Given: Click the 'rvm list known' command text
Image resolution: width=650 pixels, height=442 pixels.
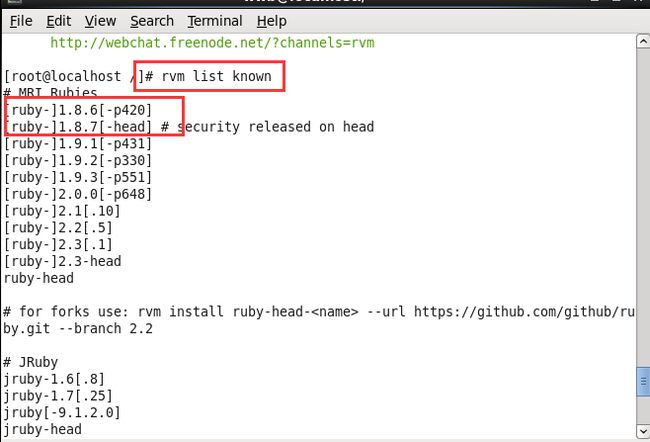Looking at the screenshot, I should click(216, 76).
